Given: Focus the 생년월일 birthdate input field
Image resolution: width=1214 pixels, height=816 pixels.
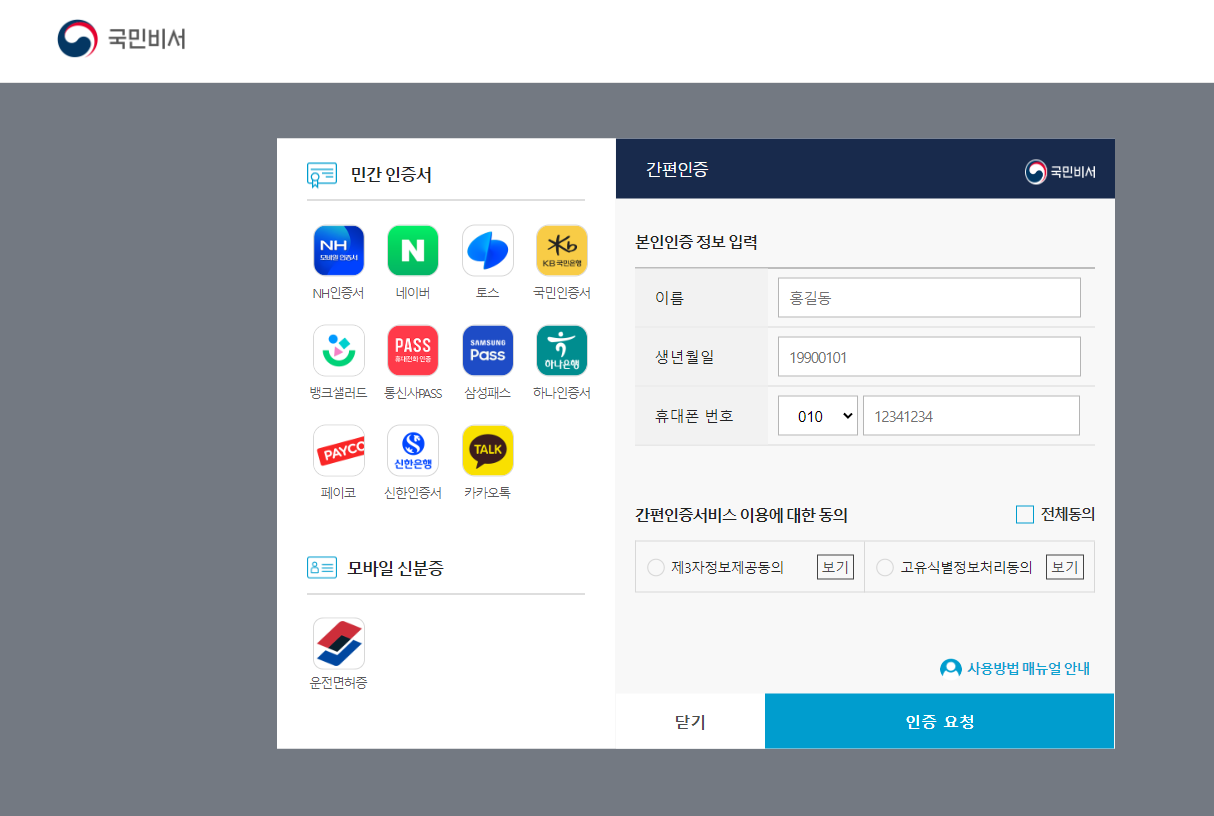Looking at the screenshot, I should pos(929,357).
